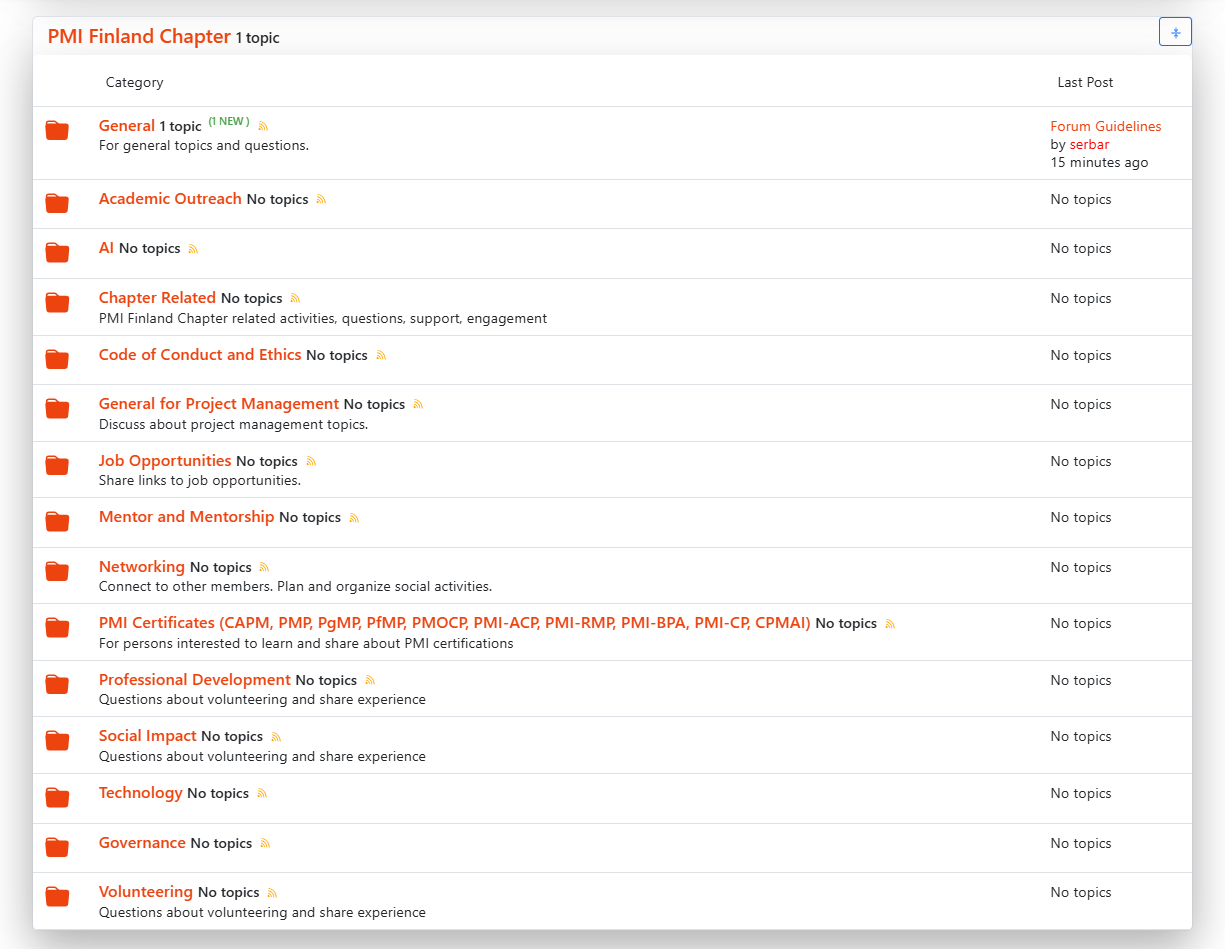Open the Social Impact category
The height and width of the screenshot is (949, 1225).
[148, 736]
